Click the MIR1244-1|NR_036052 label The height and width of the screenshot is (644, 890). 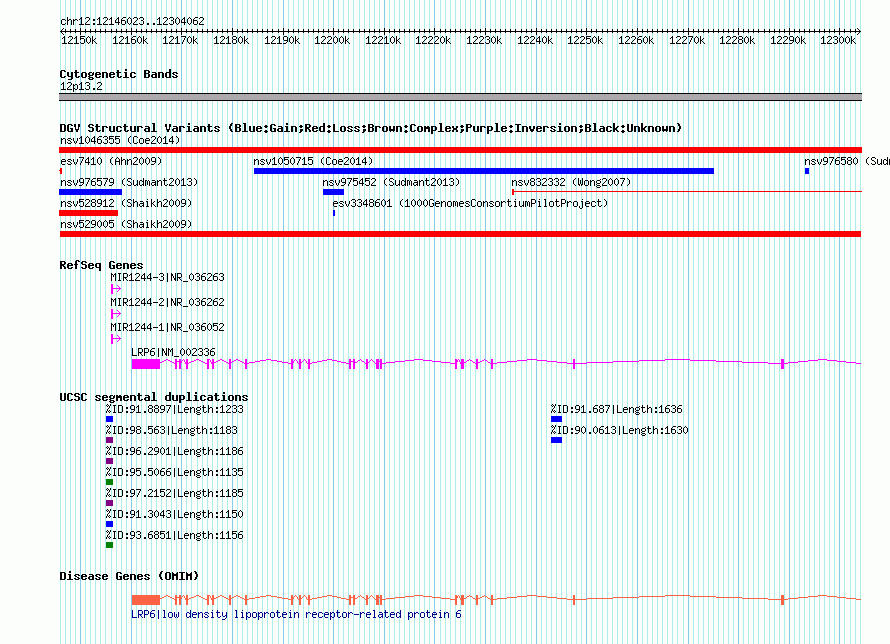[167, 327]
